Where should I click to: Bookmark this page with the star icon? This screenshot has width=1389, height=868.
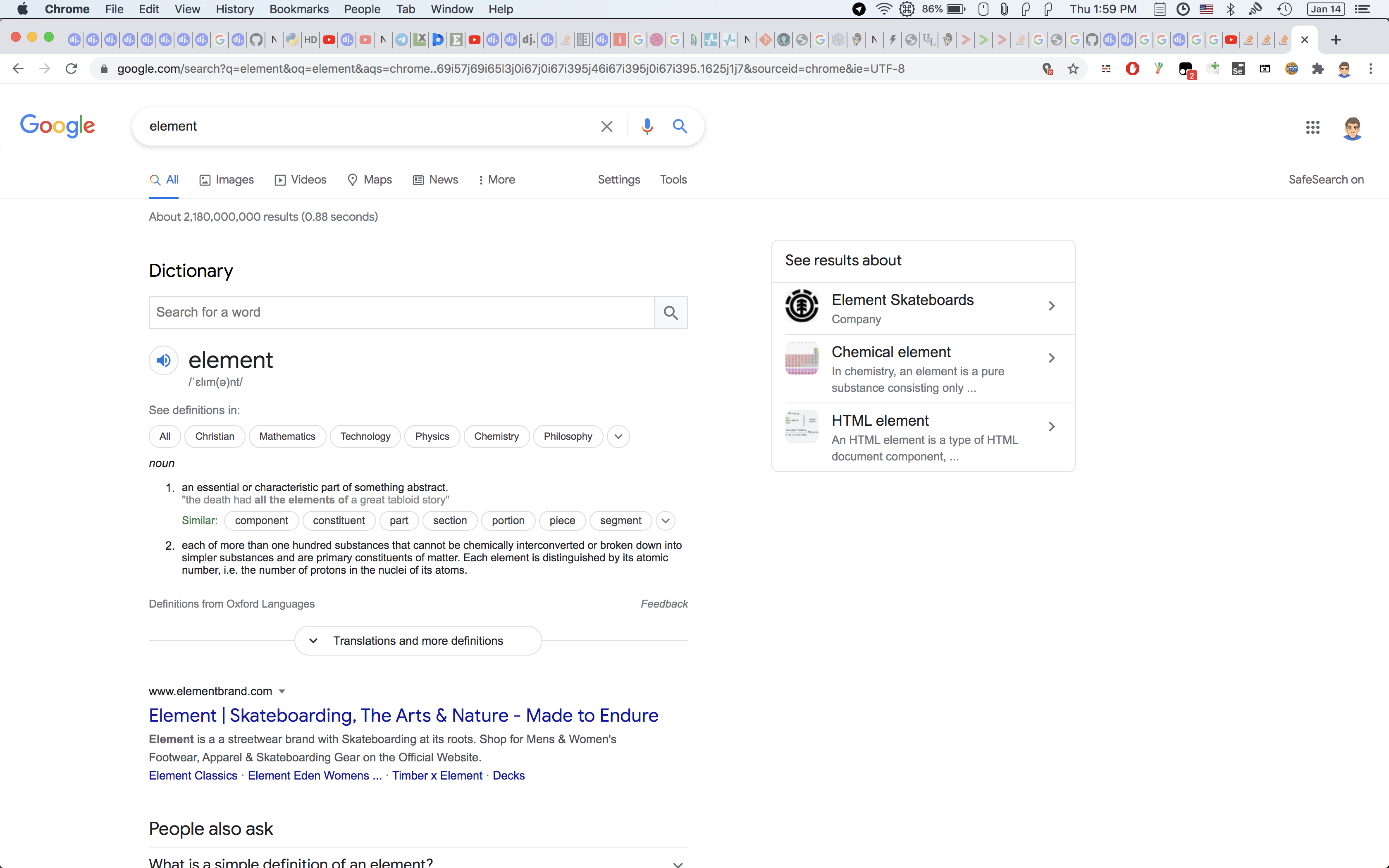pos(1073,69)
